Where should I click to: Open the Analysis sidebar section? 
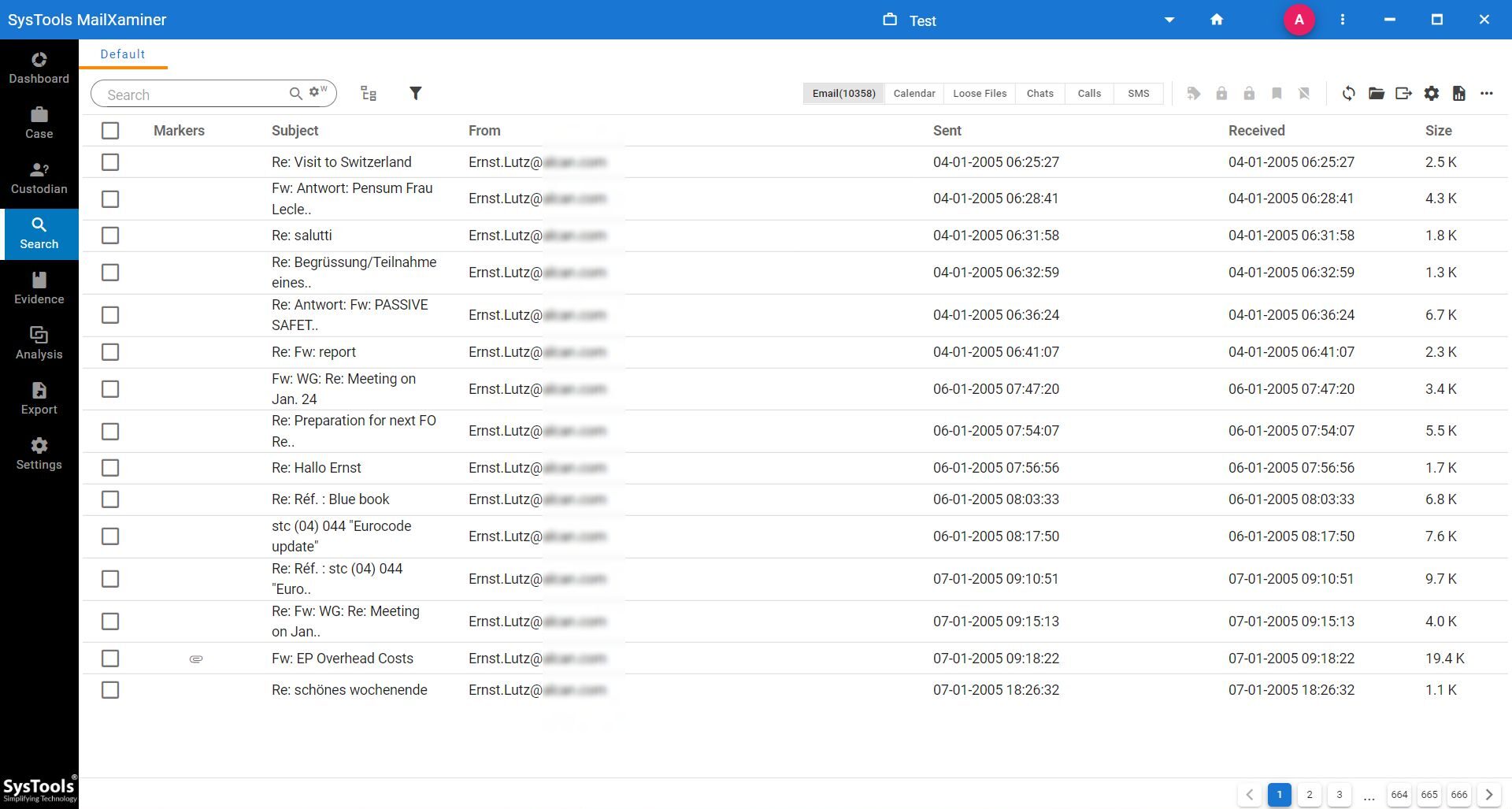39,343
